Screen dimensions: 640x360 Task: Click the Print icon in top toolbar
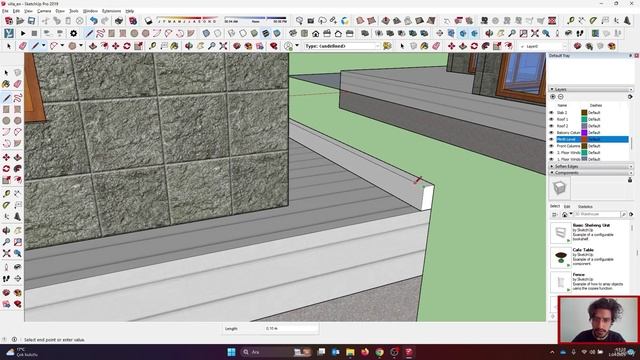(119, 21)
